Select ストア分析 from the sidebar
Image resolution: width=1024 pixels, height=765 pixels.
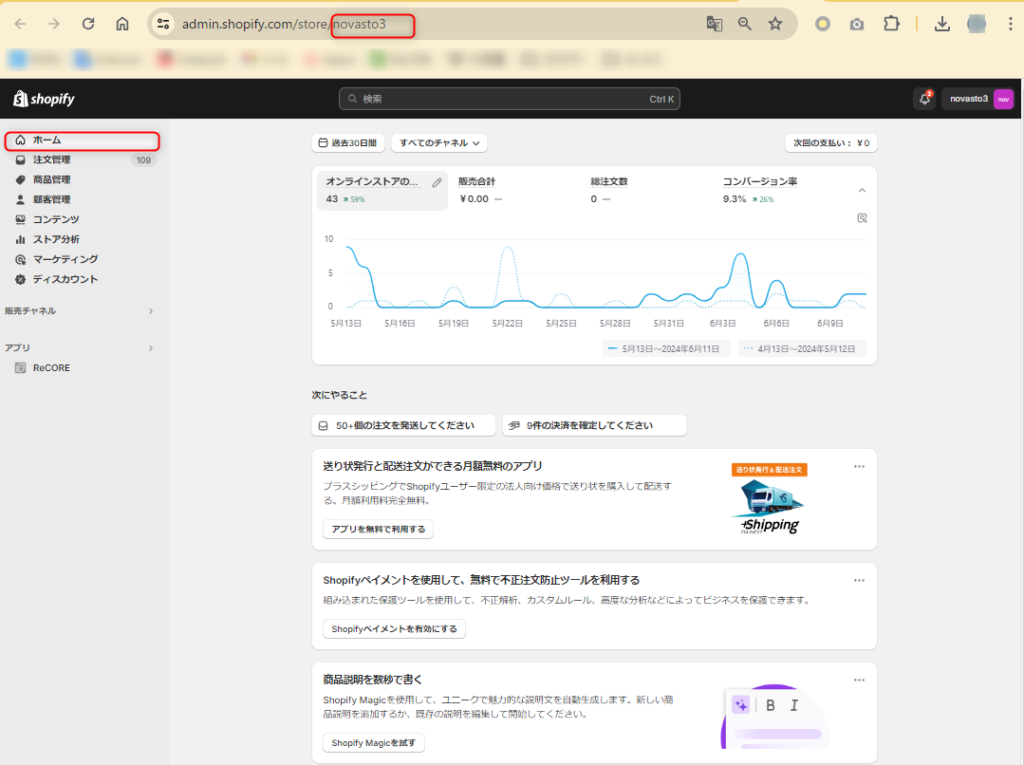tap(56, 240)
